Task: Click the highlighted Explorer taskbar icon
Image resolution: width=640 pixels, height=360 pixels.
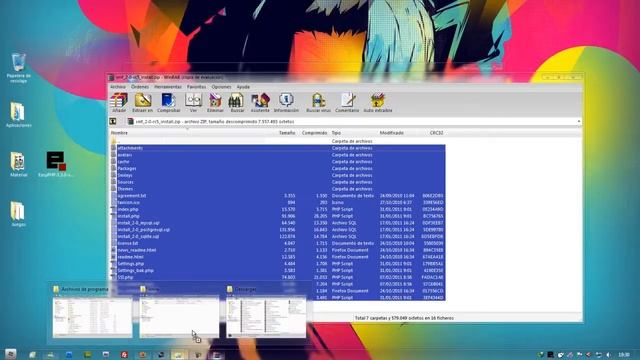Action: tap(178, 355)
